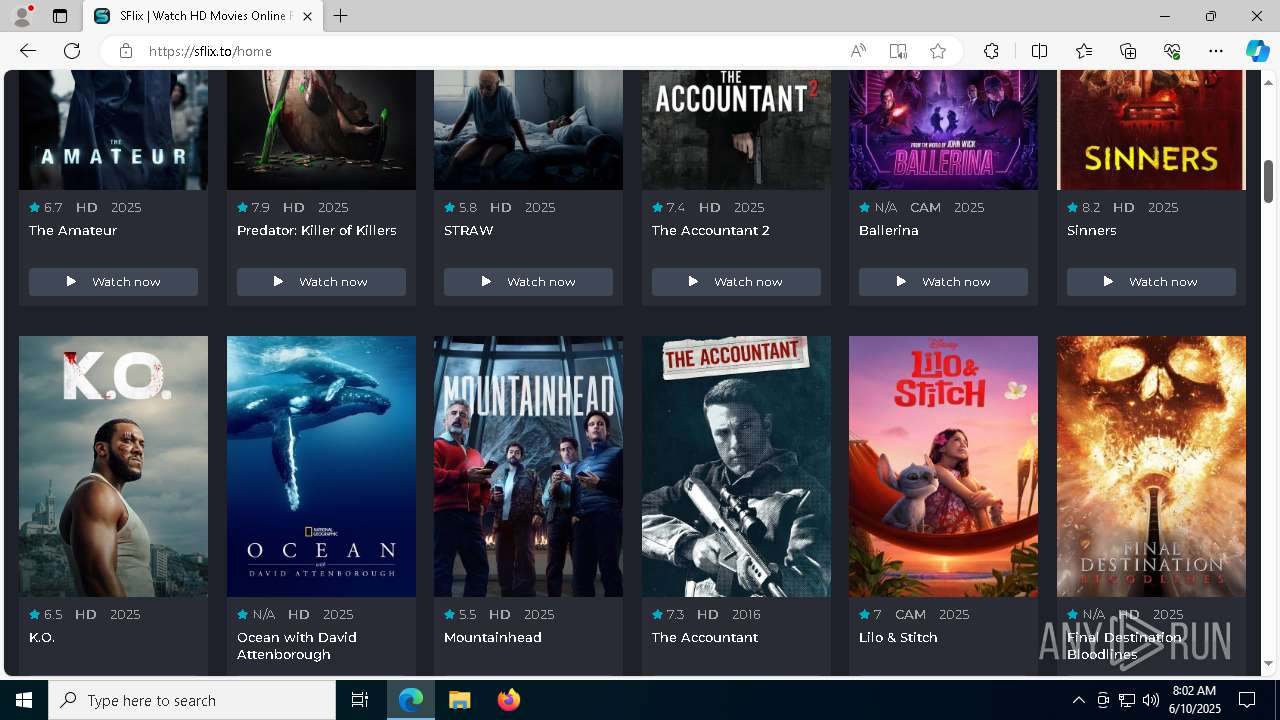Image resolution: width=1280 pixels, height=720 pixels.
Task: Click the browser Back arrow
Action: [x=28, y=51]
